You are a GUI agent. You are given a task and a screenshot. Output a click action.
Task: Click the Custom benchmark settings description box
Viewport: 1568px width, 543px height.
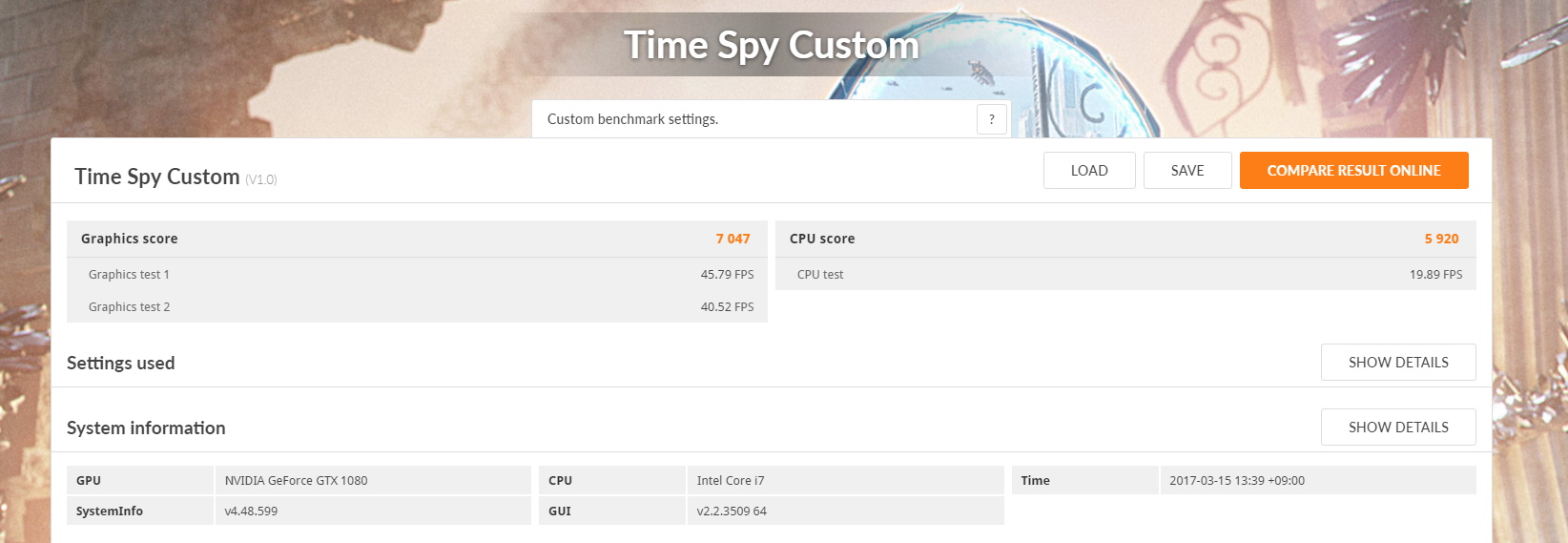pos(771,119)
